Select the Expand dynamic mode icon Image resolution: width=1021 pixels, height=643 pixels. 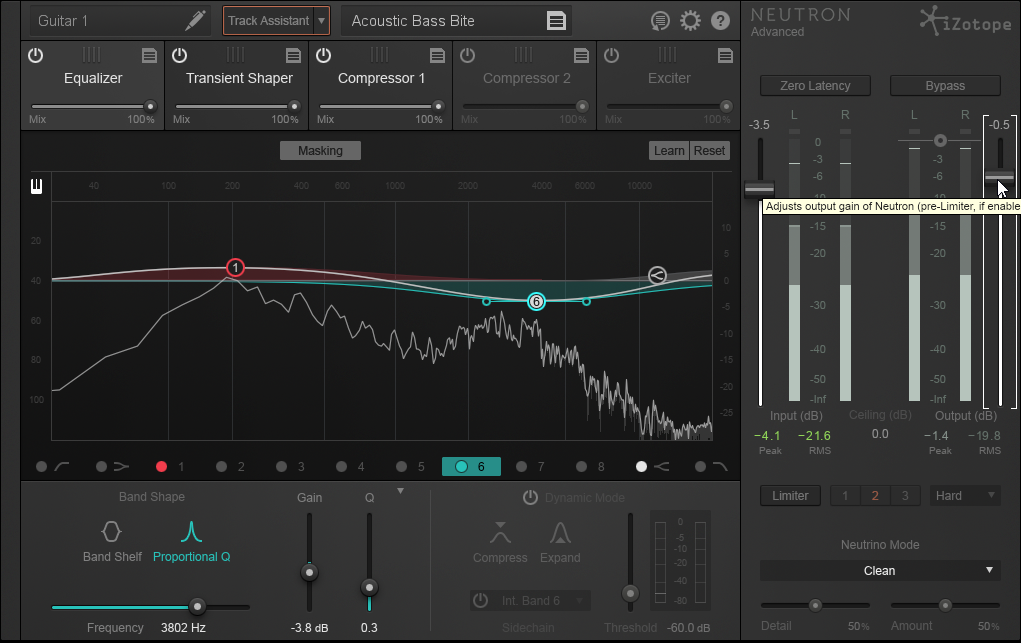click(560, 532)
